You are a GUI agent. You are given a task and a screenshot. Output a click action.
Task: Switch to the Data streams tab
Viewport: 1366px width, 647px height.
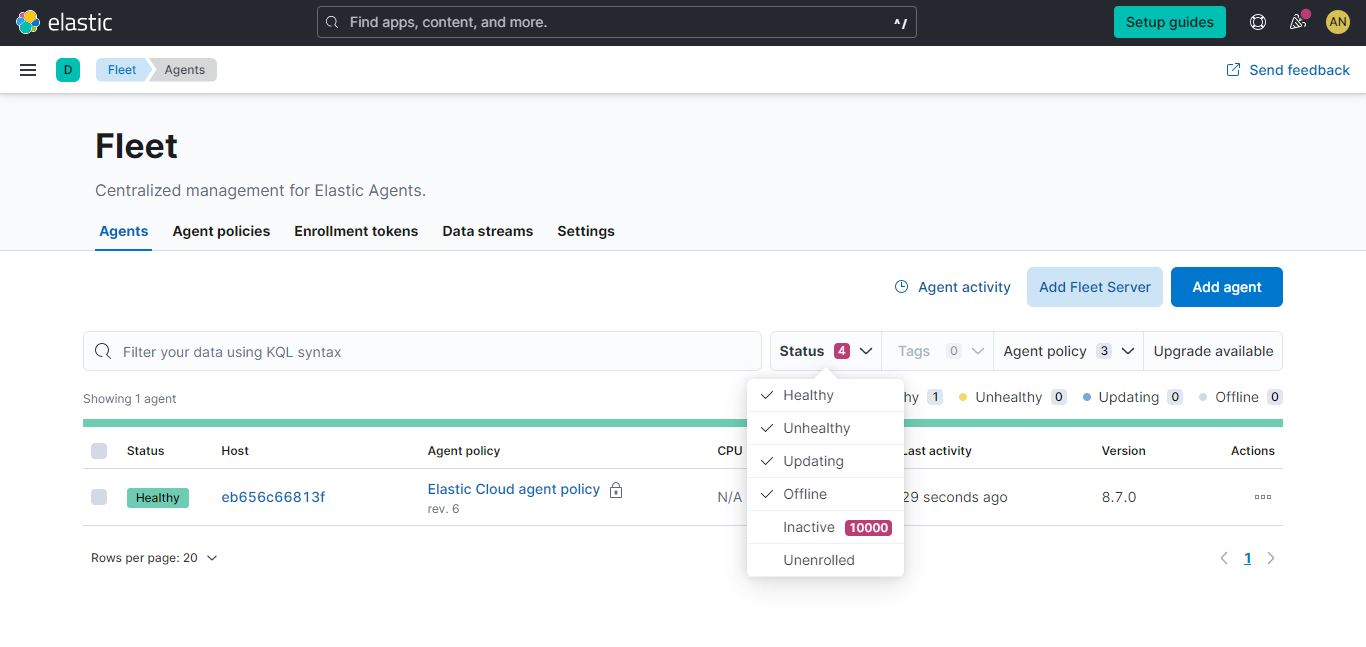click(487, 231)
